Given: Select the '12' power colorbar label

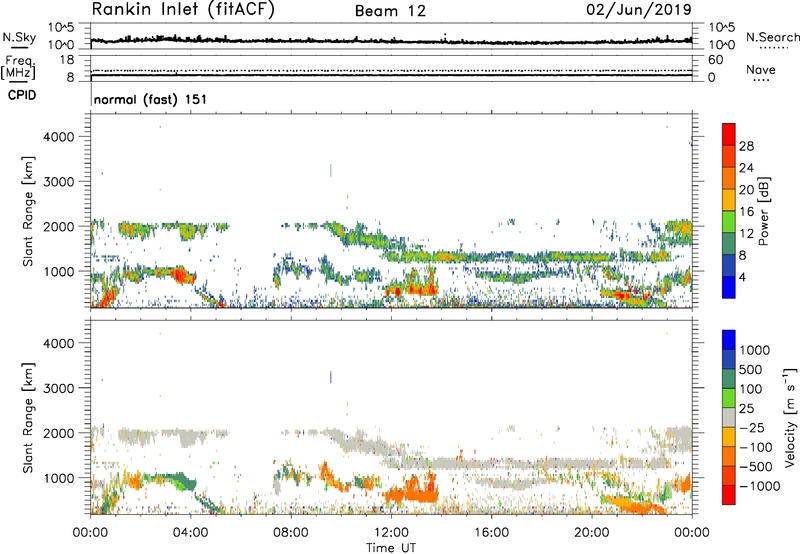Looking at the screenshot, I should point(746,234).
